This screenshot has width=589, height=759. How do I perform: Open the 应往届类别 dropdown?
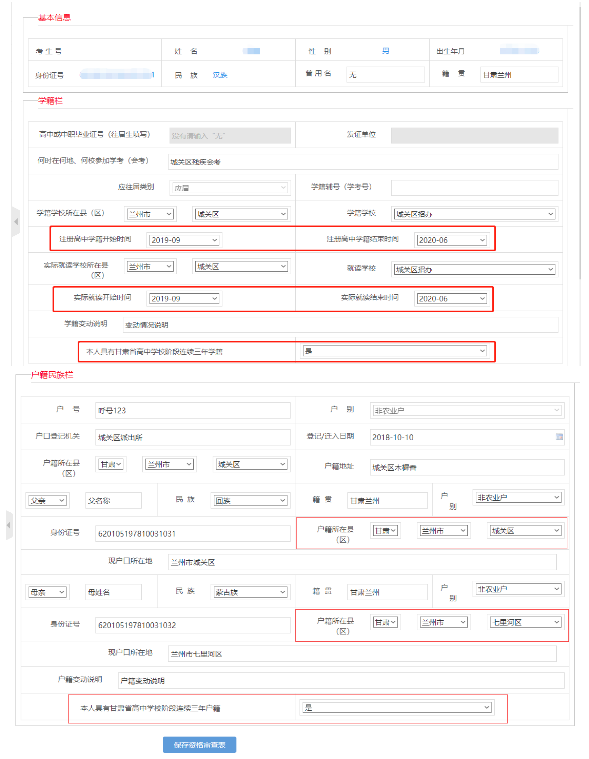[x=230, y=187]
